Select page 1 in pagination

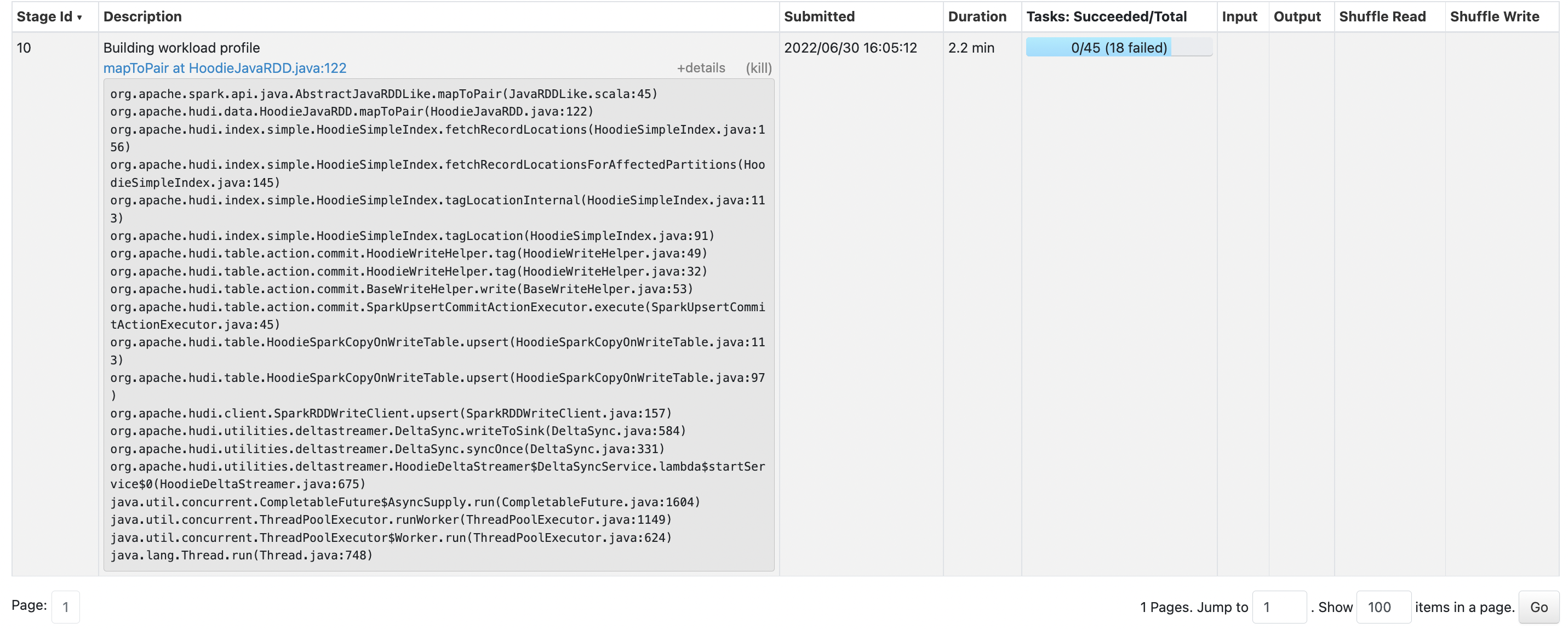point(66,607)
